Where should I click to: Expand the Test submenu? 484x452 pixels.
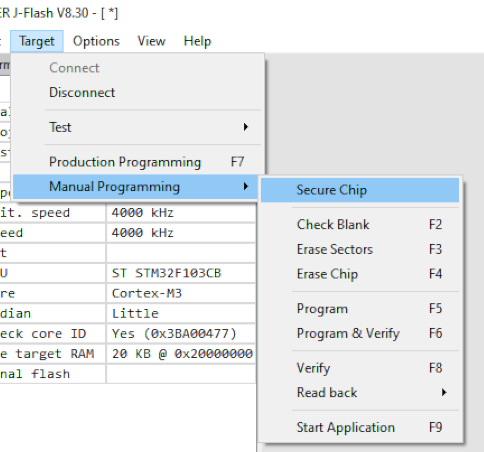[x=136, y=127]
